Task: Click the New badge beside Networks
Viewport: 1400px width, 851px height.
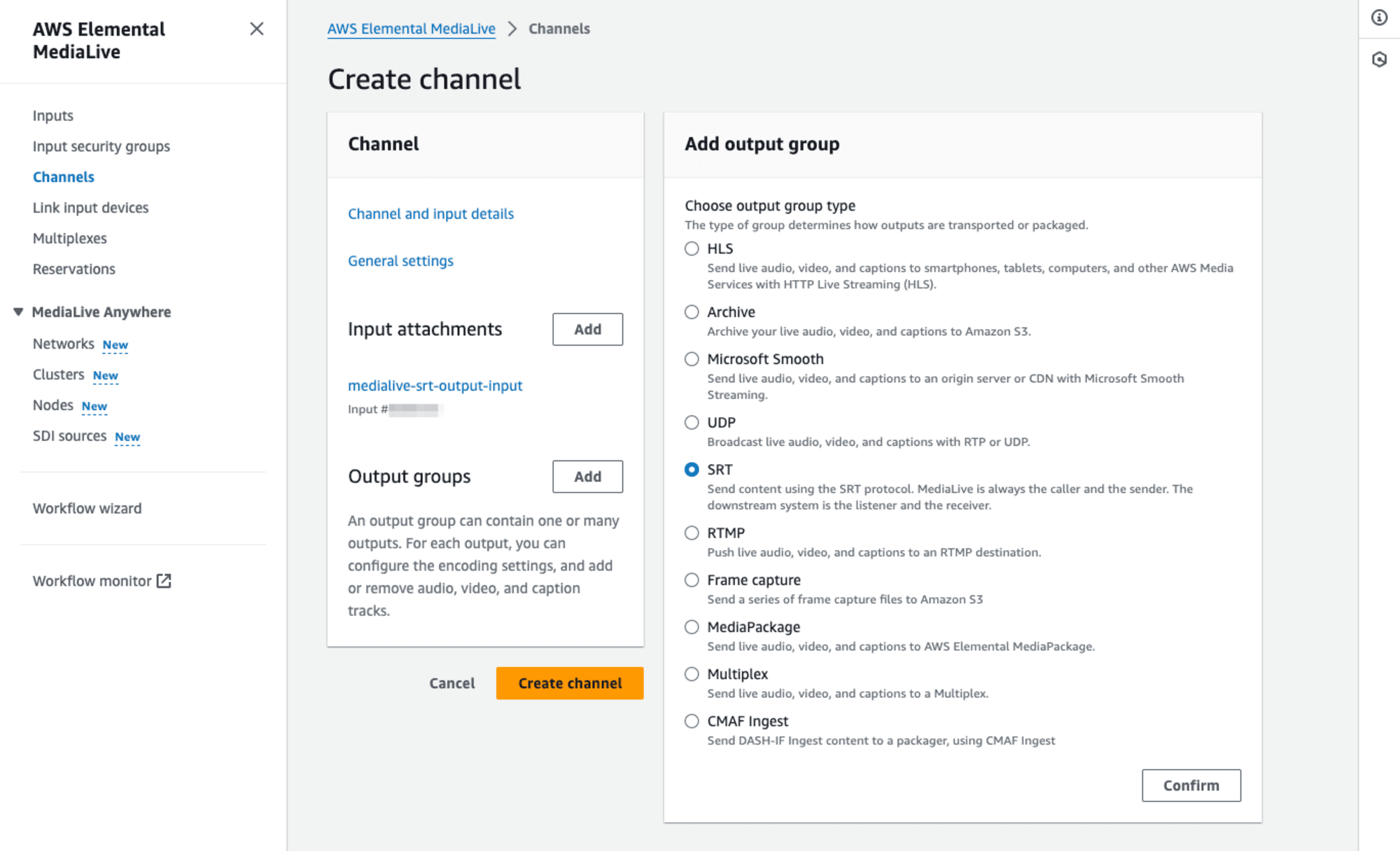Action: pyautogui.click(x=115, y=345)
